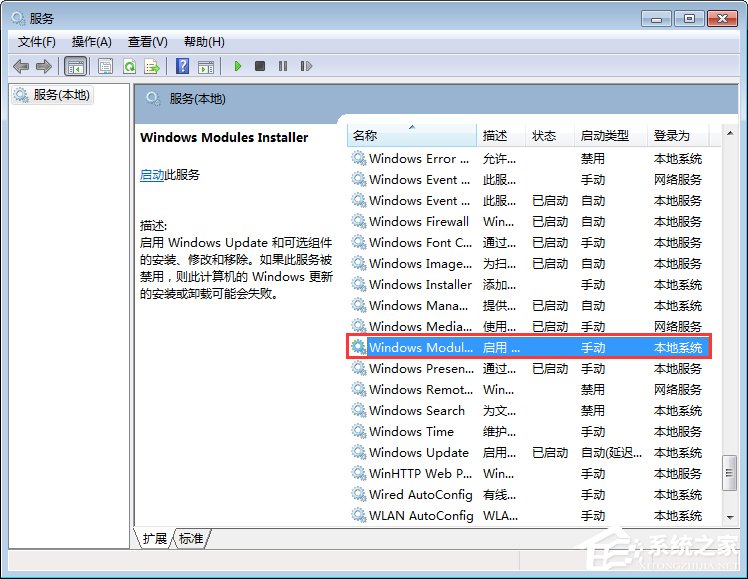Click the 服务 title bar app icon
Viewport: 748px width, 579px height.
(x=18, y=18)
